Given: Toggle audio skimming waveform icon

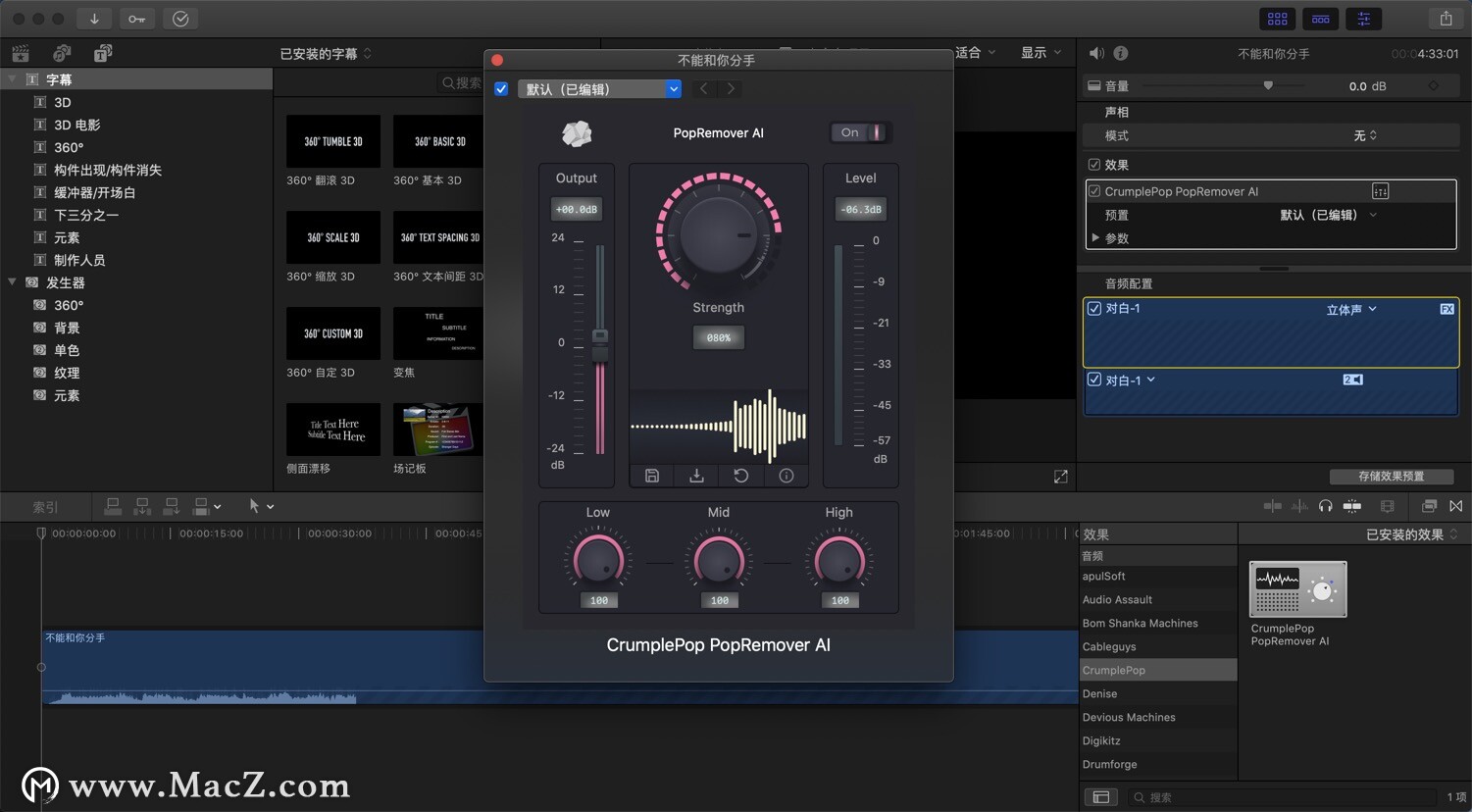Looking at the screenshot, I should click(1299, 506).
